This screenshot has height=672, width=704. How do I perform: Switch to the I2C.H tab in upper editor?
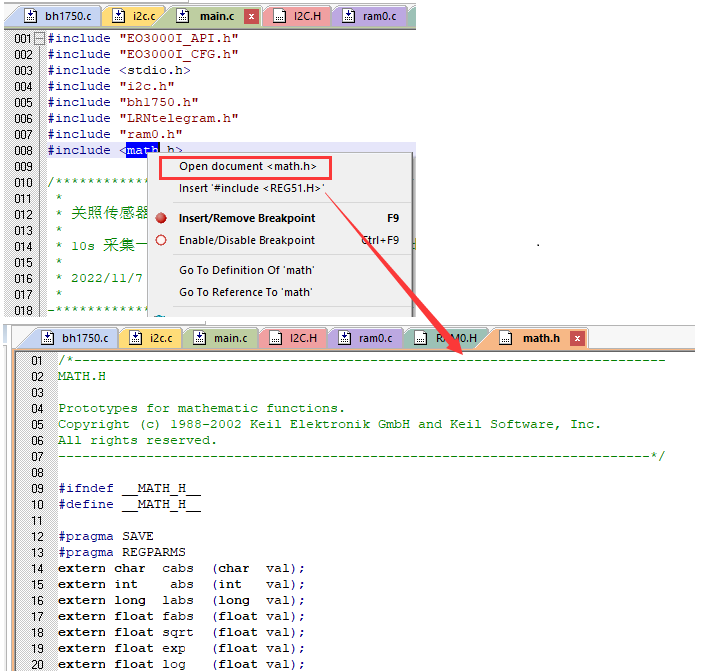pyautogui.click(x=298, y=17)
